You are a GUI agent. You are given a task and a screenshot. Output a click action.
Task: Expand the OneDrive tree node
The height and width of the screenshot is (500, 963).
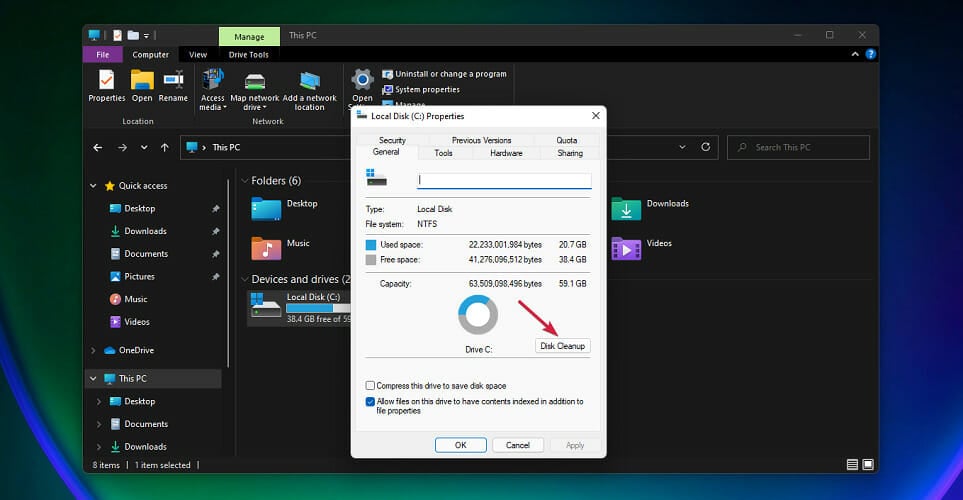(93, 350)
